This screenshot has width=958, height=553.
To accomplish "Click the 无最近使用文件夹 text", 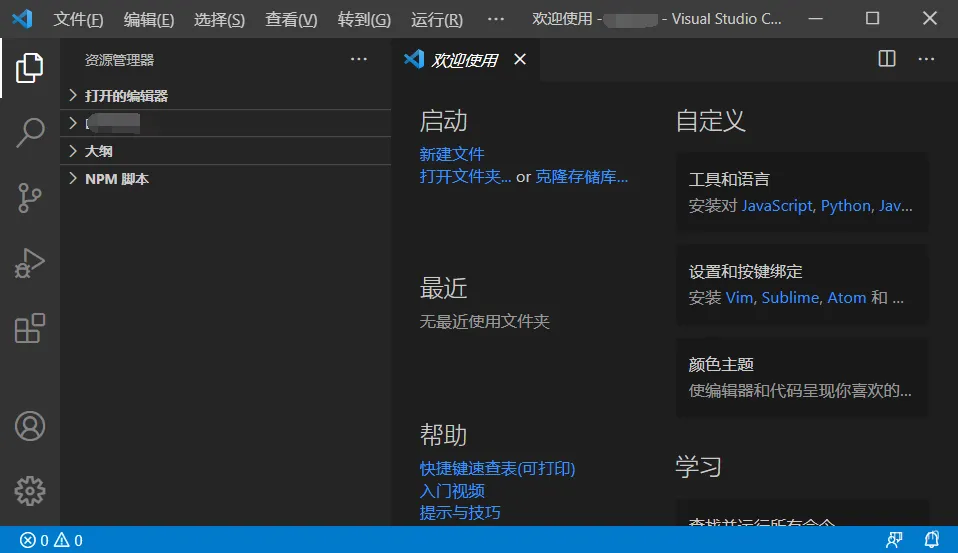I will tap(484, 321).
